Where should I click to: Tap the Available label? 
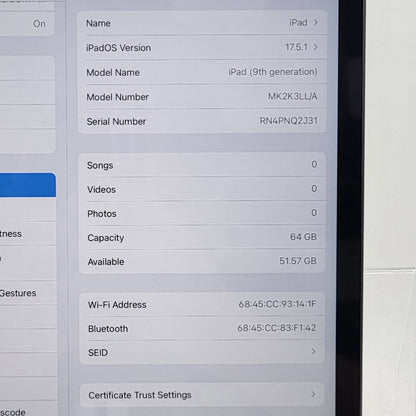pos(106,262)
